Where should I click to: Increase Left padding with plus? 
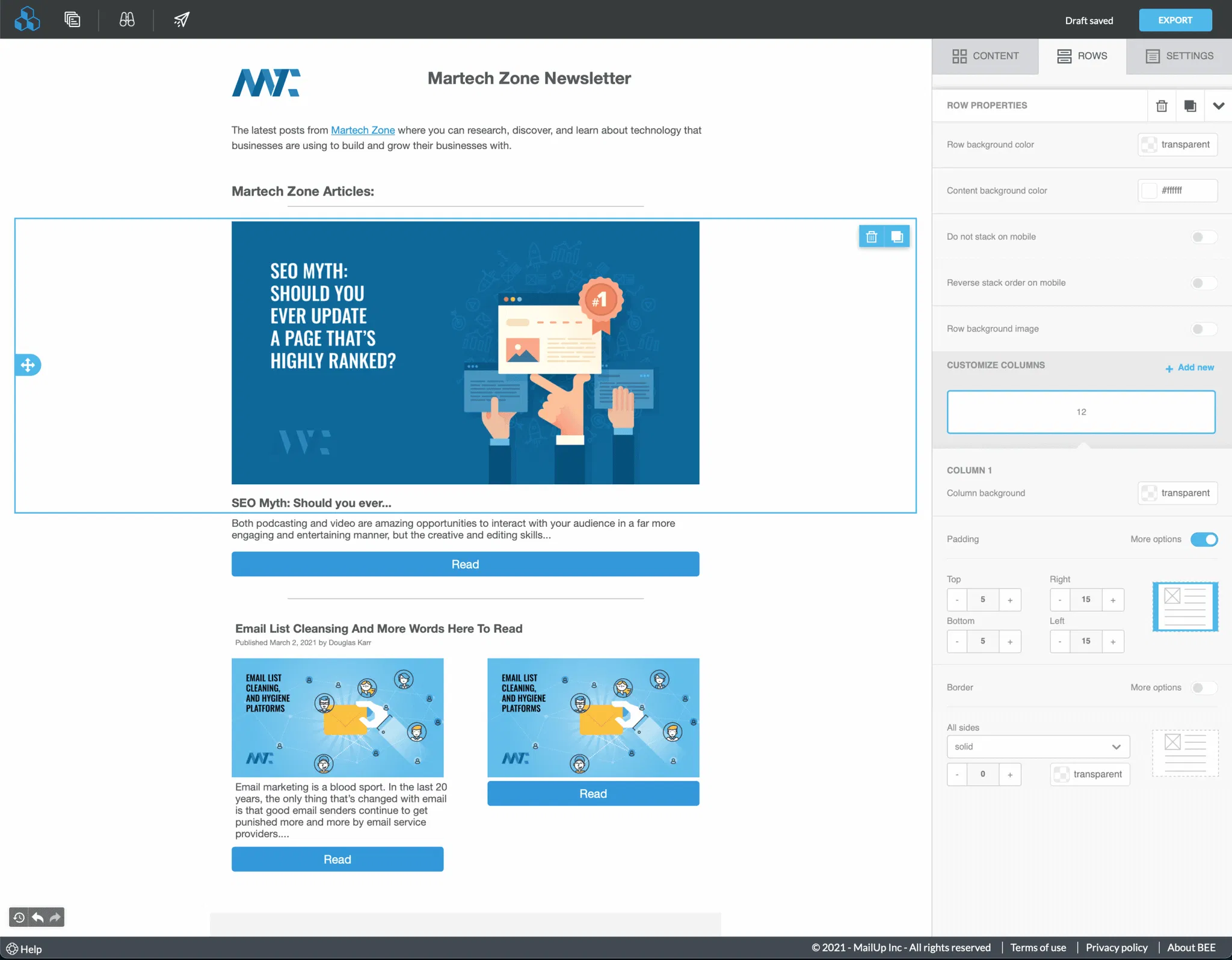point(1113,641)
